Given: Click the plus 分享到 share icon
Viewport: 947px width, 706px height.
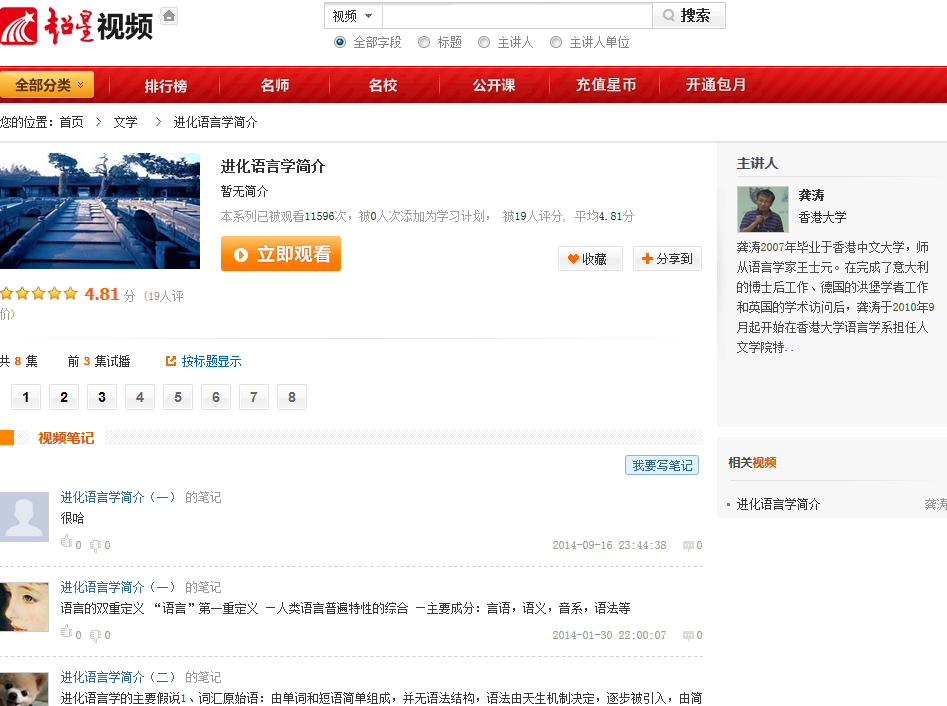Looking at the screenshot, I should (x=647, y=259).
